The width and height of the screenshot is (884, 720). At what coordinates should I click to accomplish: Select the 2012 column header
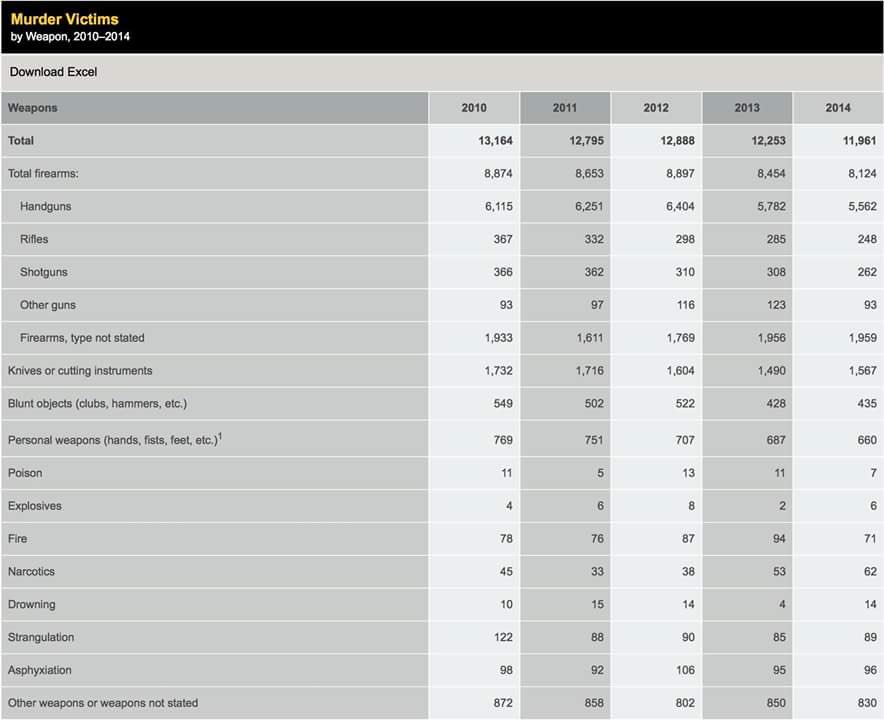tap(656, 108)
